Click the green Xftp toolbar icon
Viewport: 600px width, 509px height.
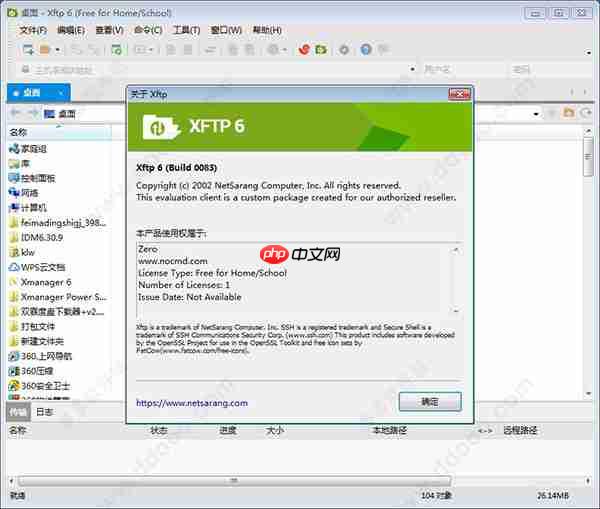pyautogui.click(x=321, y=49)
